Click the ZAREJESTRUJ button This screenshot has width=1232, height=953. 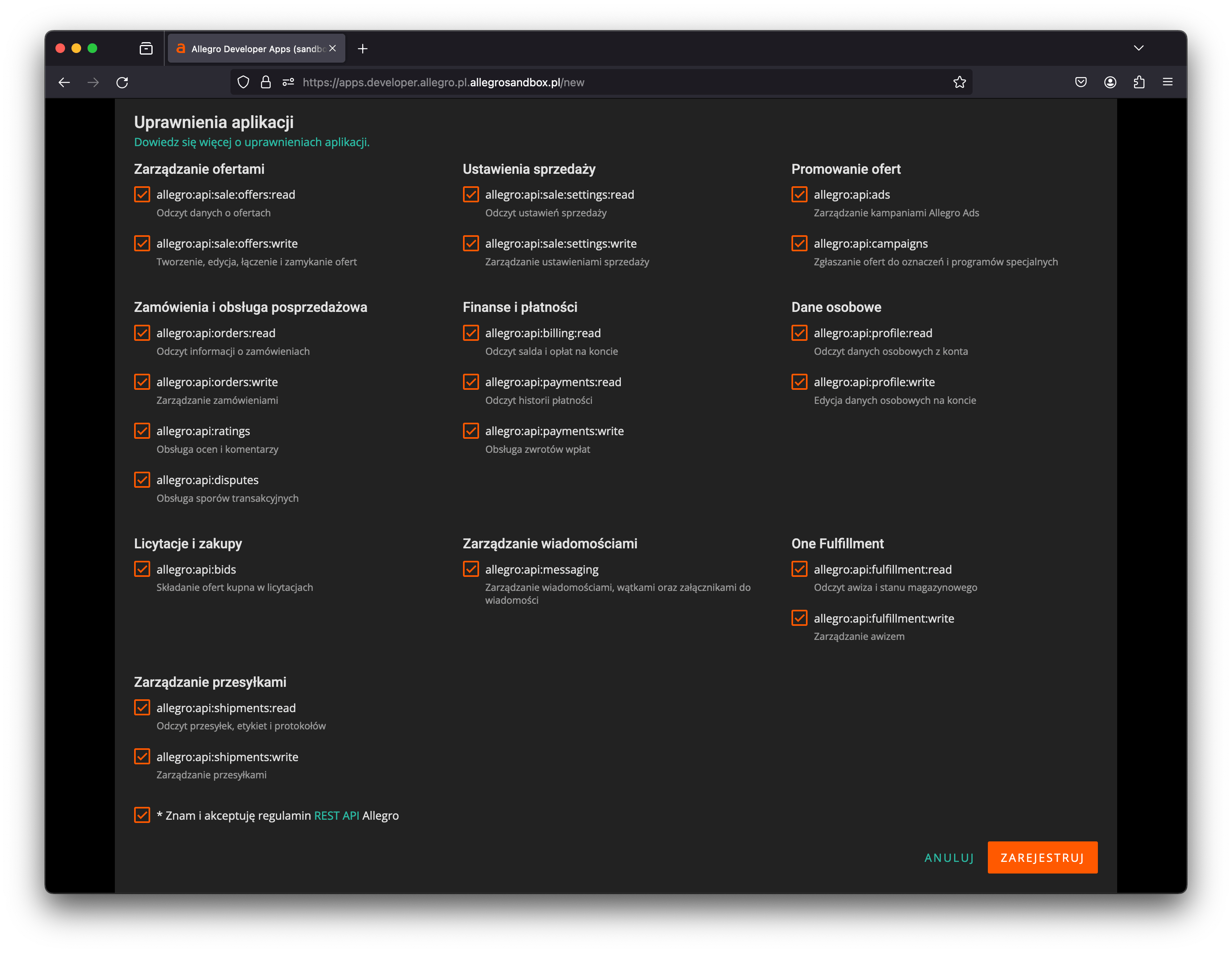(x=1042, y=858)
